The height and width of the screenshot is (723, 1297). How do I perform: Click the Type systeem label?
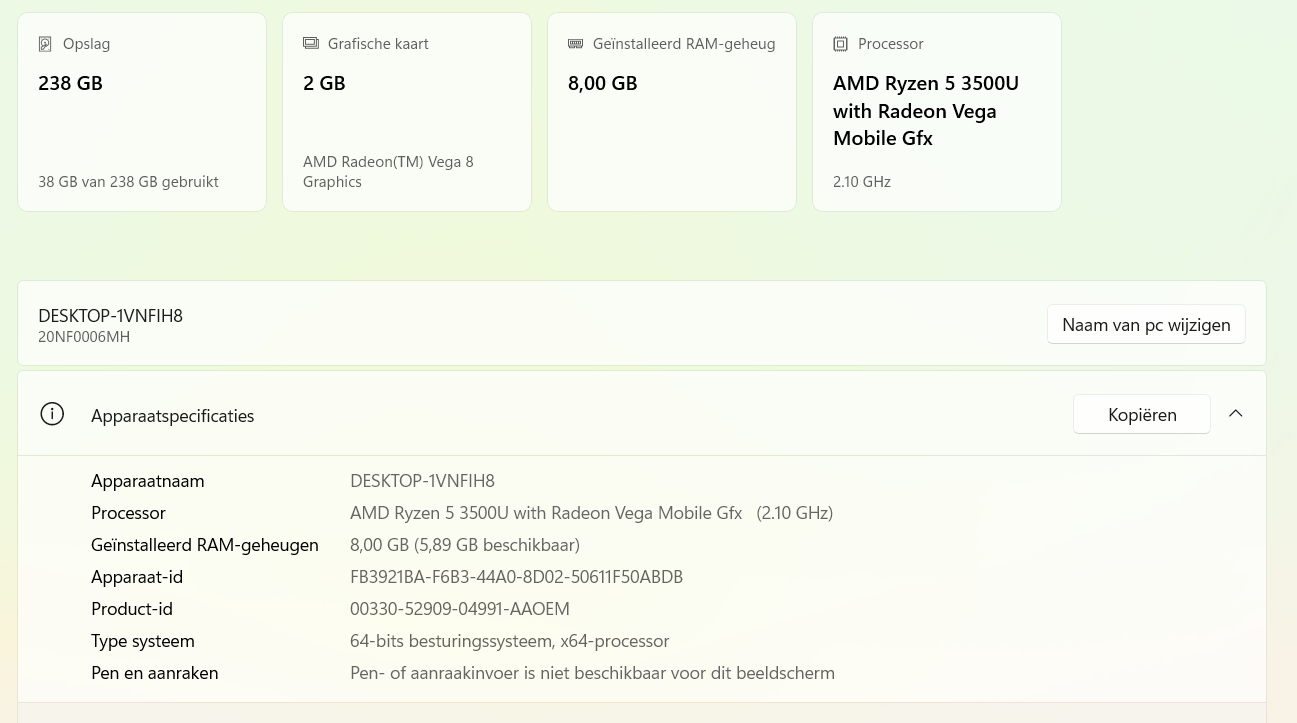click(x=143, y=641)
